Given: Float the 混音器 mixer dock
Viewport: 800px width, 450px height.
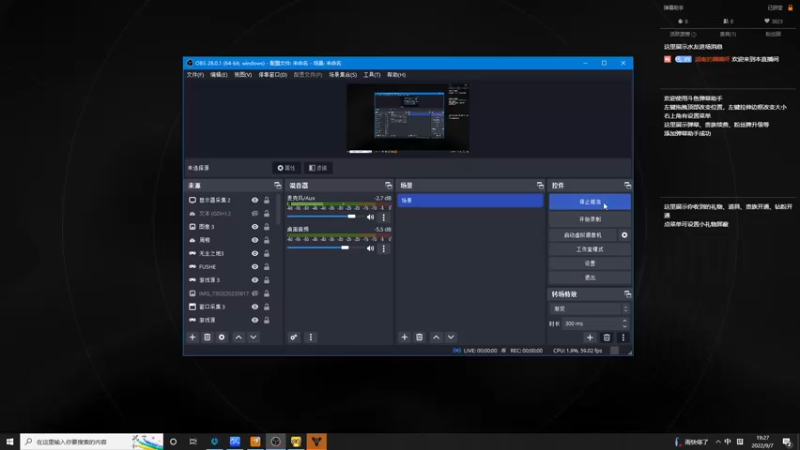Looking at the screenshot, I should click(x=388, y=185).
